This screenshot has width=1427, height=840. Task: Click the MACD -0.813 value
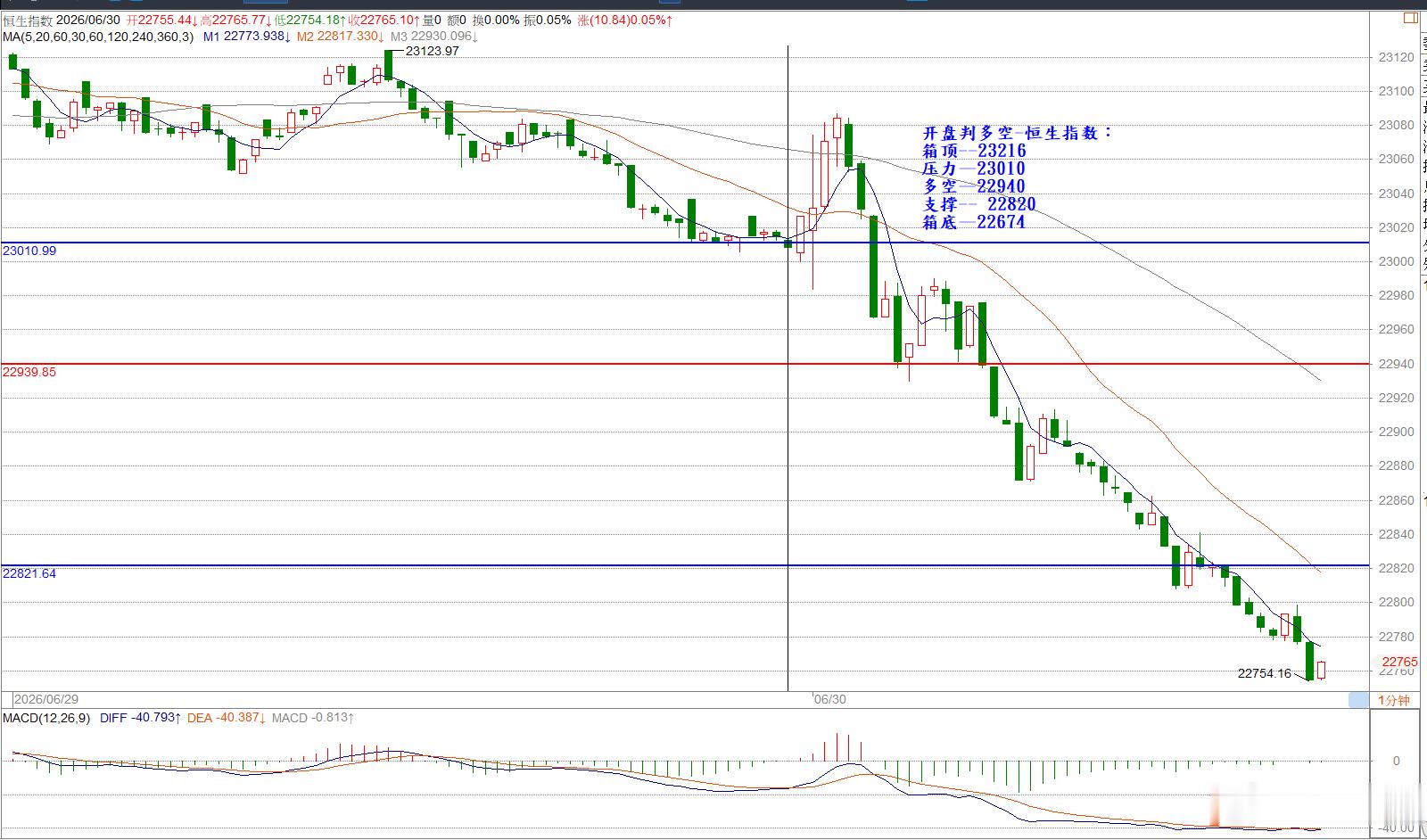click(x=313, y=718)
